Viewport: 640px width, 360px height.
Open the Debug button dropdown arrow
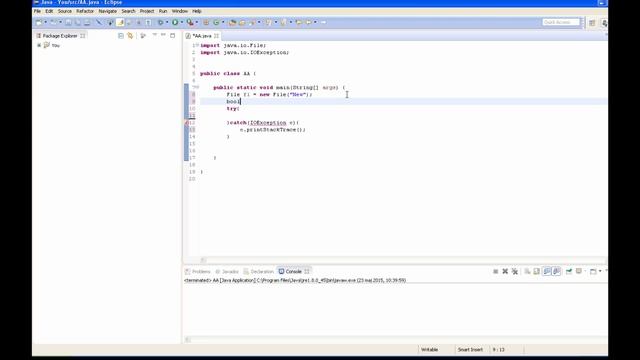(167, 22)
